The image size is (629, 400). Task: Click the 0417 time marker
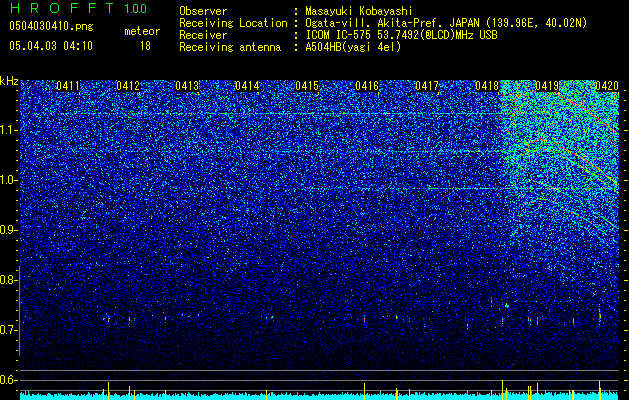point(427,86)
